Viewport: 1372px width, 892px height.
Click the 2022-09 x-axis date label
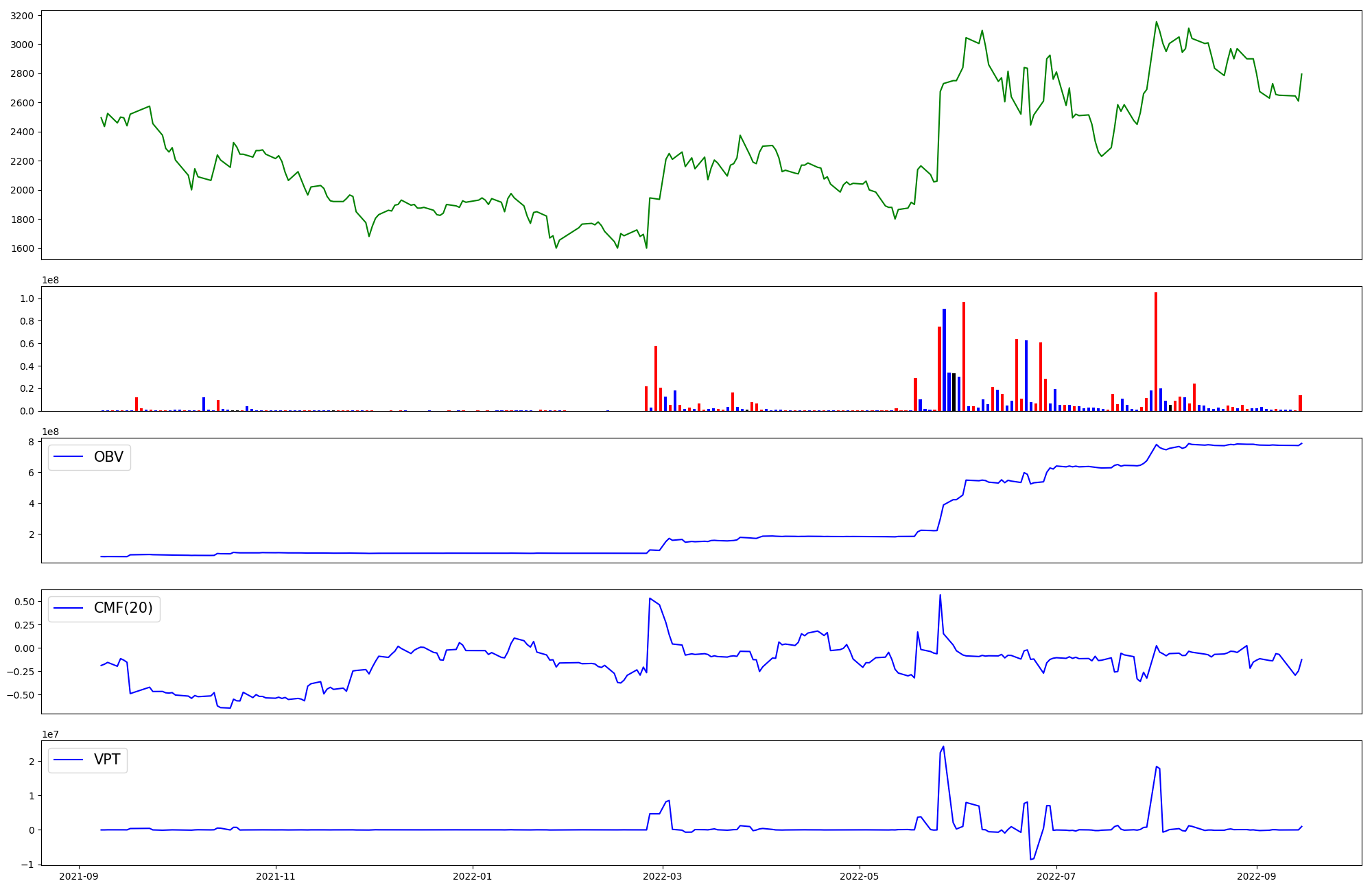click(1256, 876)
